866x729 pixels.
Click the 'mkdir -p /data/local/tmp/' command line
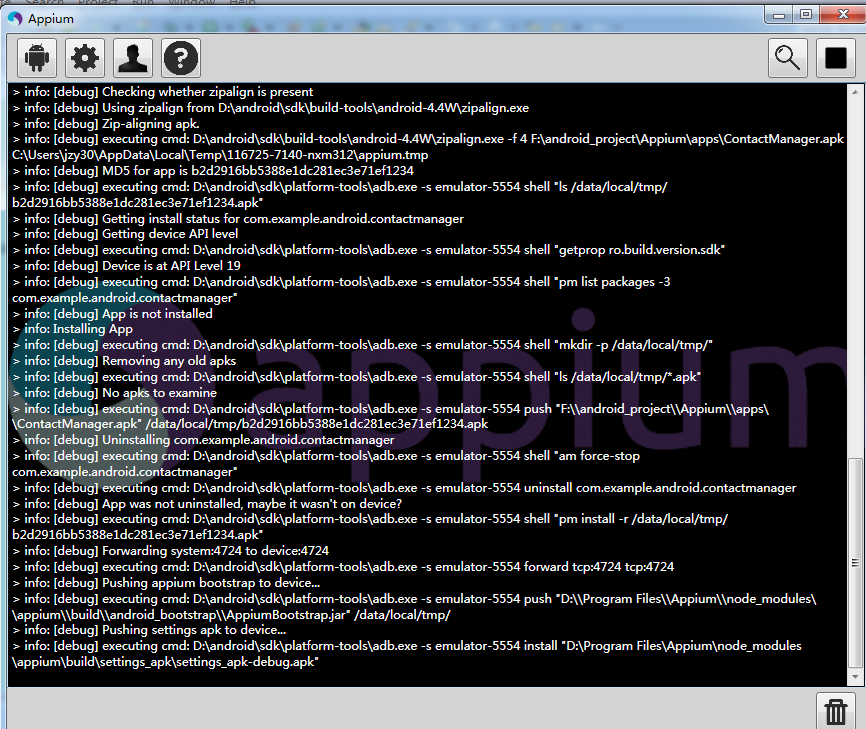363,345
